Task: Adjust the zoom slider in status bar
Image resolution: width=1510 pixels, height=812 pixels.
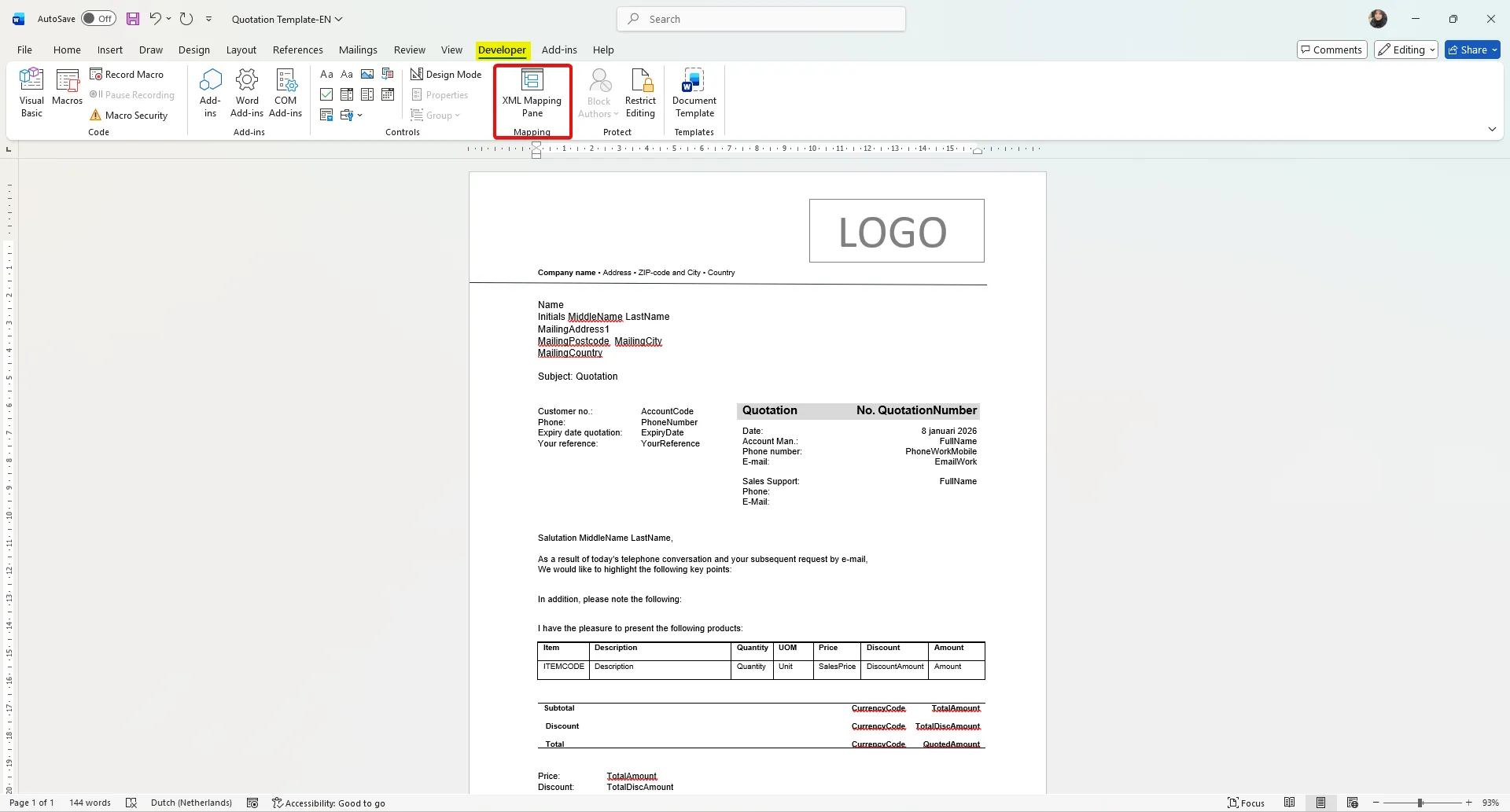Action: tap(1420, 803)
